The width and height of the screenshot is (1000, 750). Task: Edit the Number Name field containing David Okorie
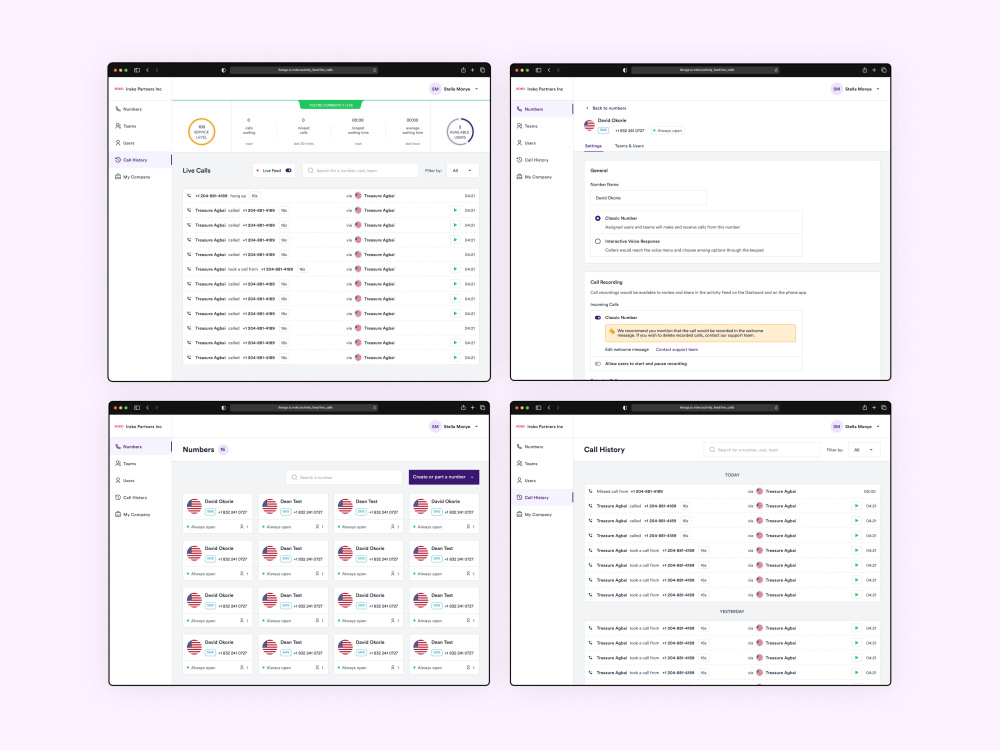[x=648, y=198]
